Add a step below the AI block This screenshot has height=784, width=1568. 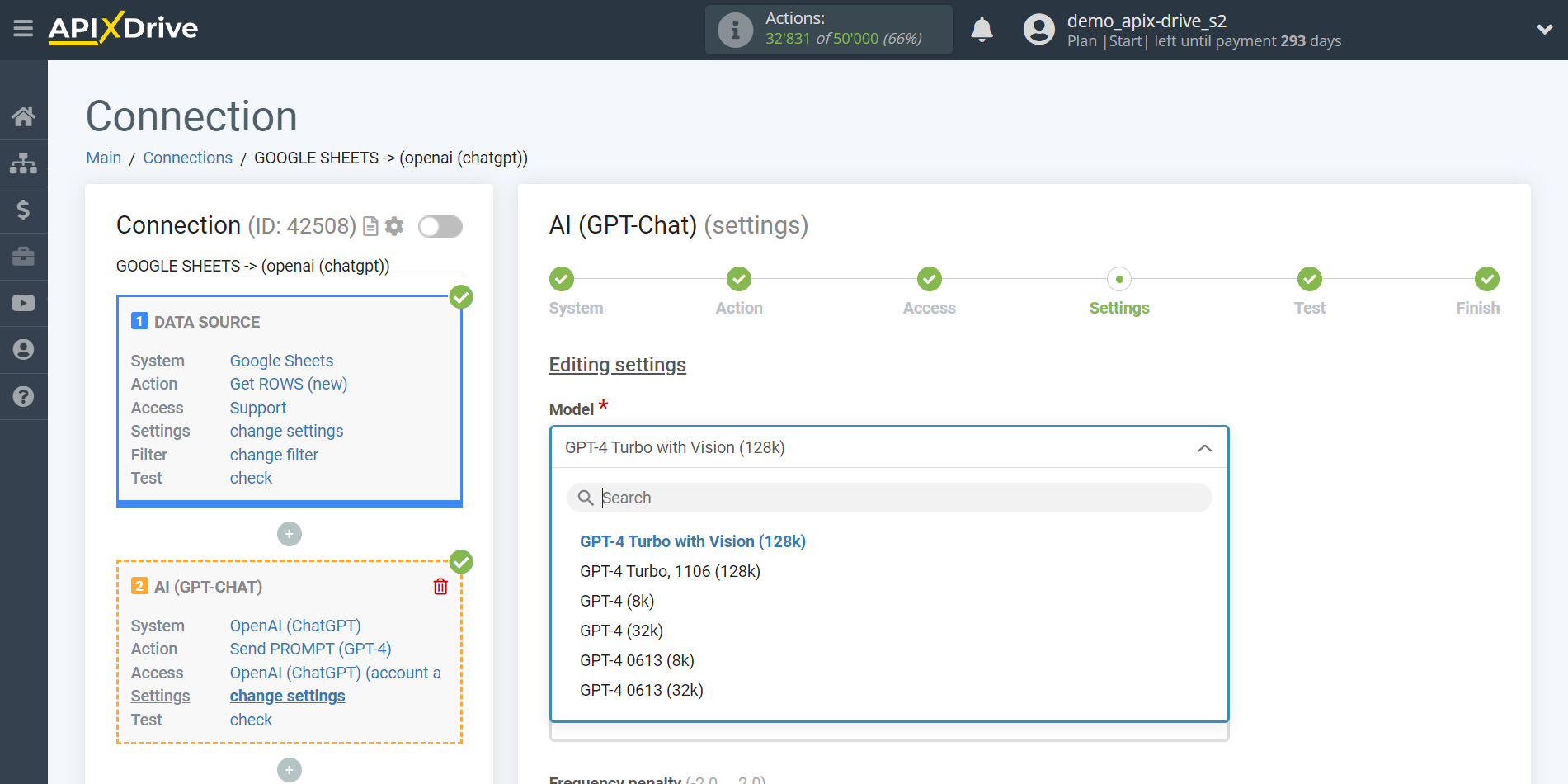[289, 770]
